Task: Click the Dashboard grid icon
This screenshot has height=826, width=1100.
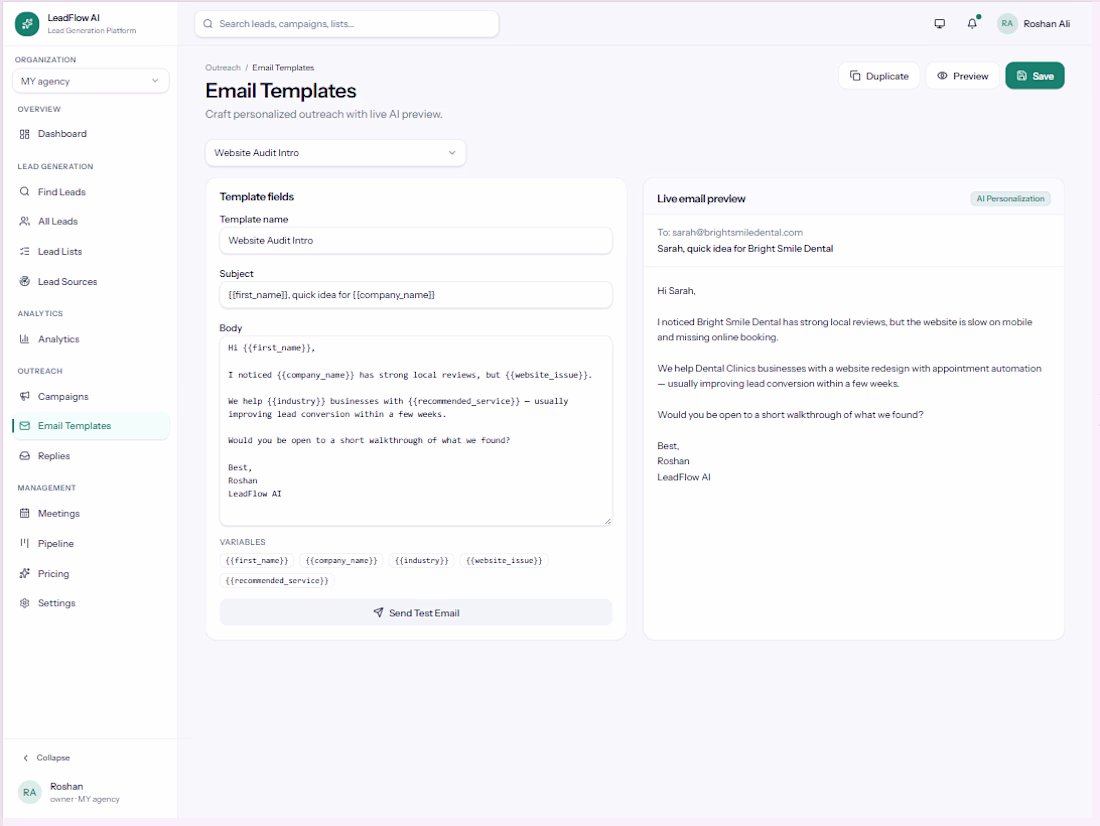Action: coord(25,134)
